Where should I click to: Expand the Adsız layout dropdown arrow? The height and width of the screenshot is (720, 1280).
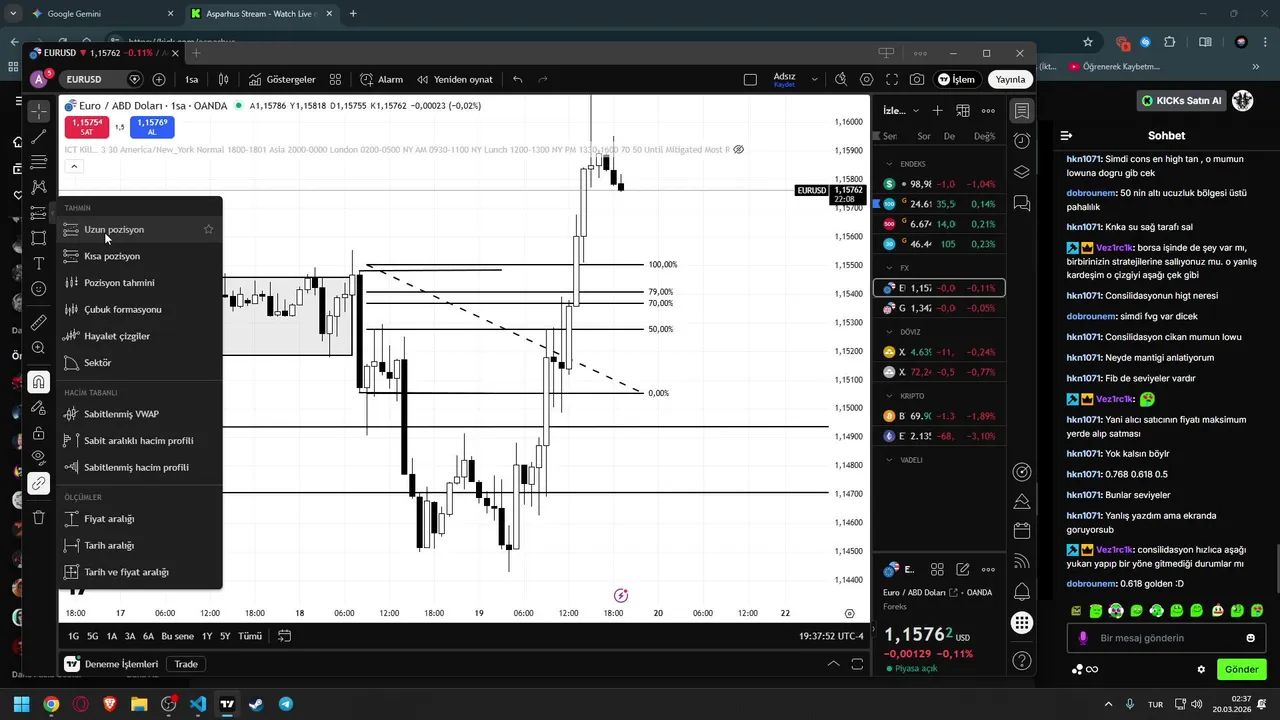814,79
